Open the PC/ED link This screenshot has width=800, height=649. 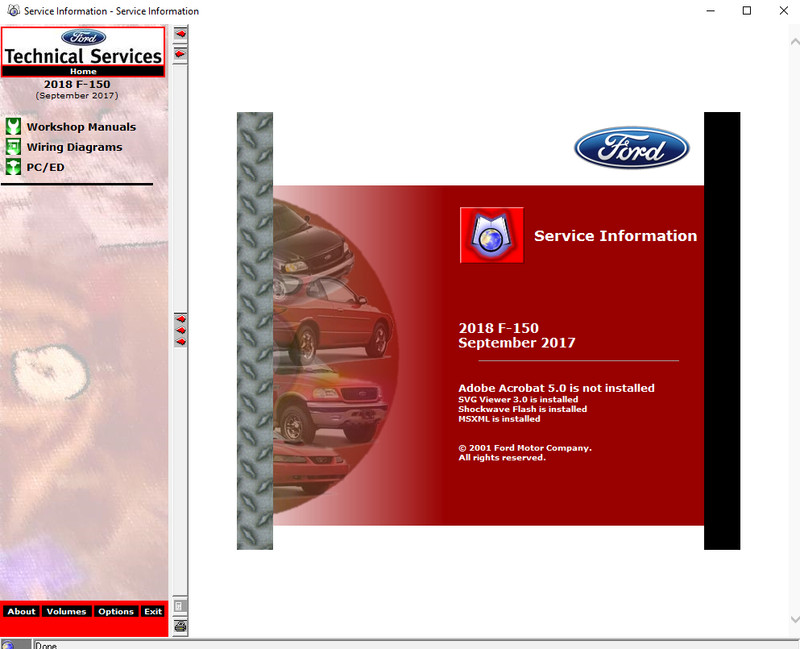point(45,167)
